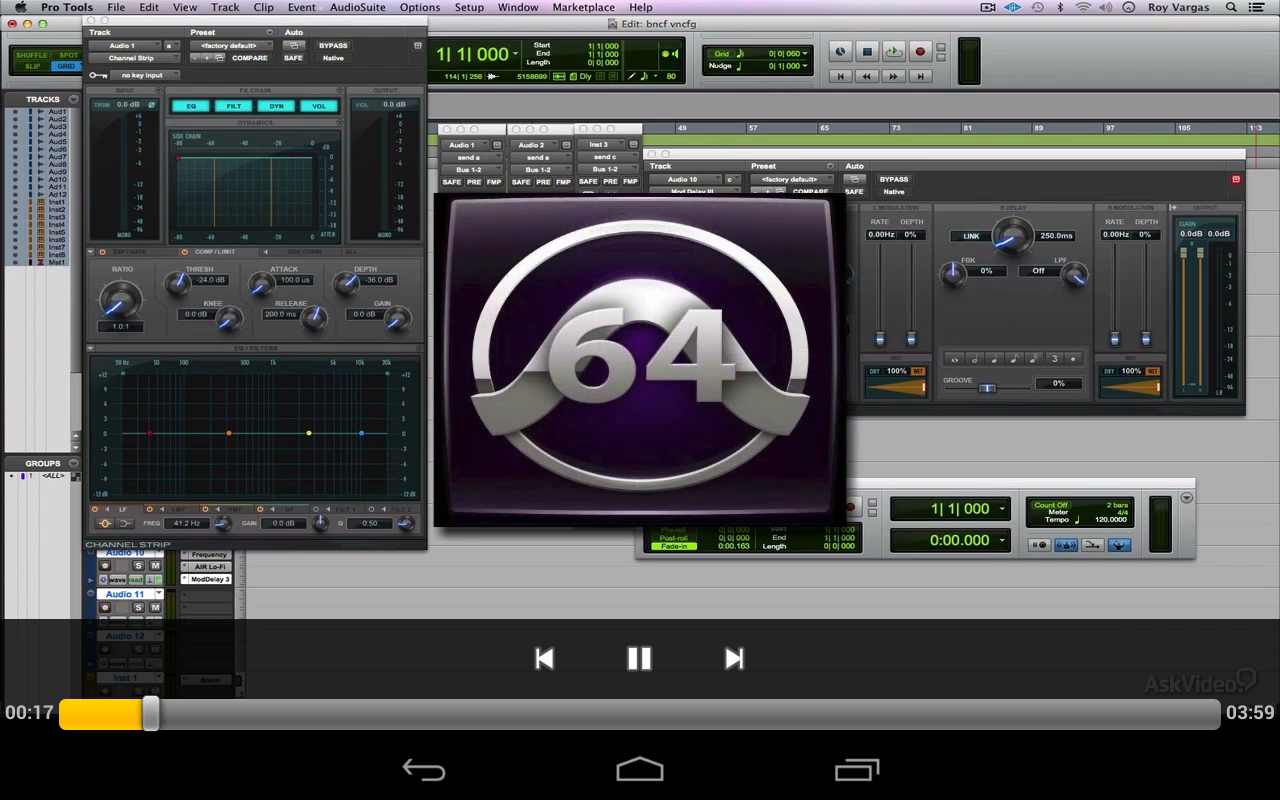Click the video progress seek bar
The width and height of the screenshot is (1280, 800).
pos(640,714)
